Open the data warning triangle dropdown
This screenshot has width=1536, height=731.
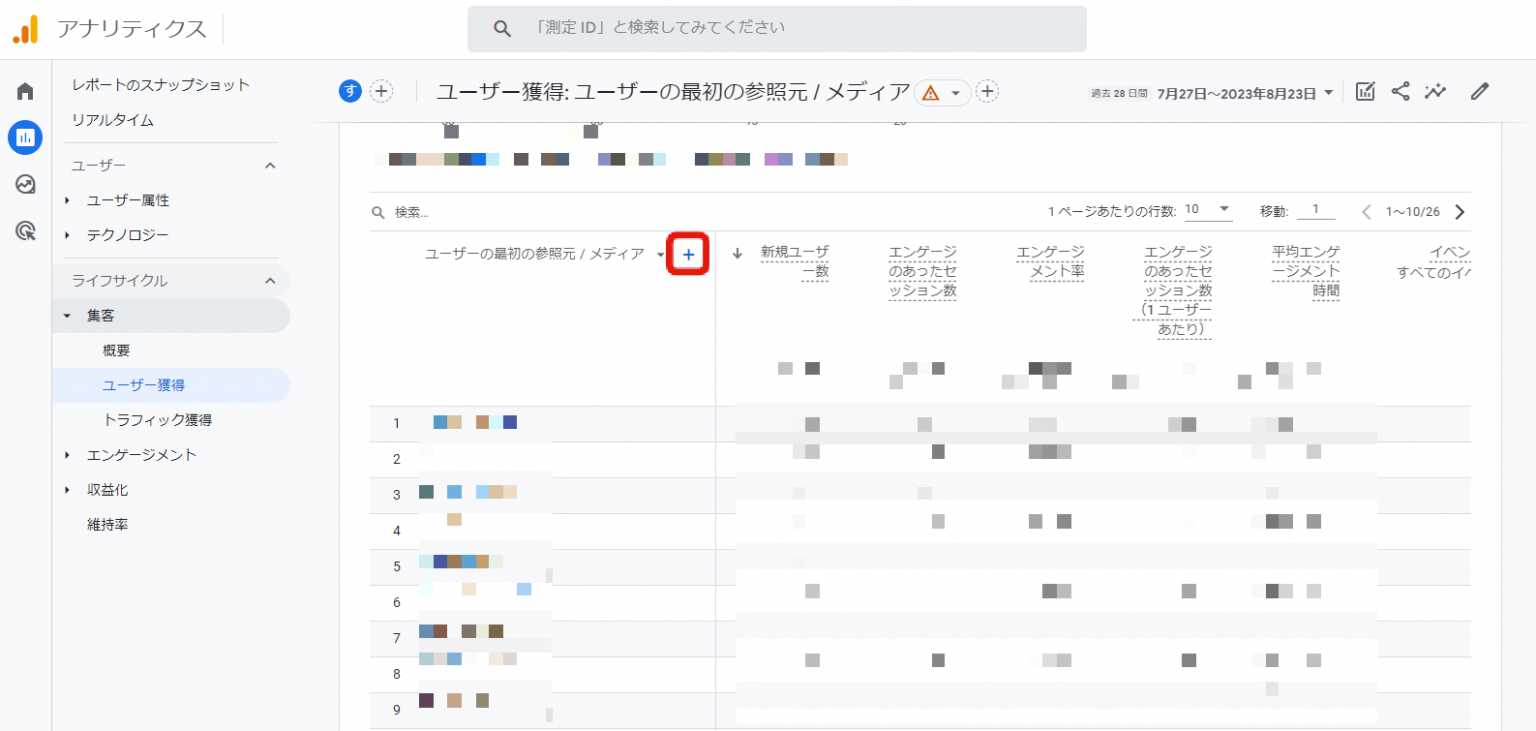point(942,93)
